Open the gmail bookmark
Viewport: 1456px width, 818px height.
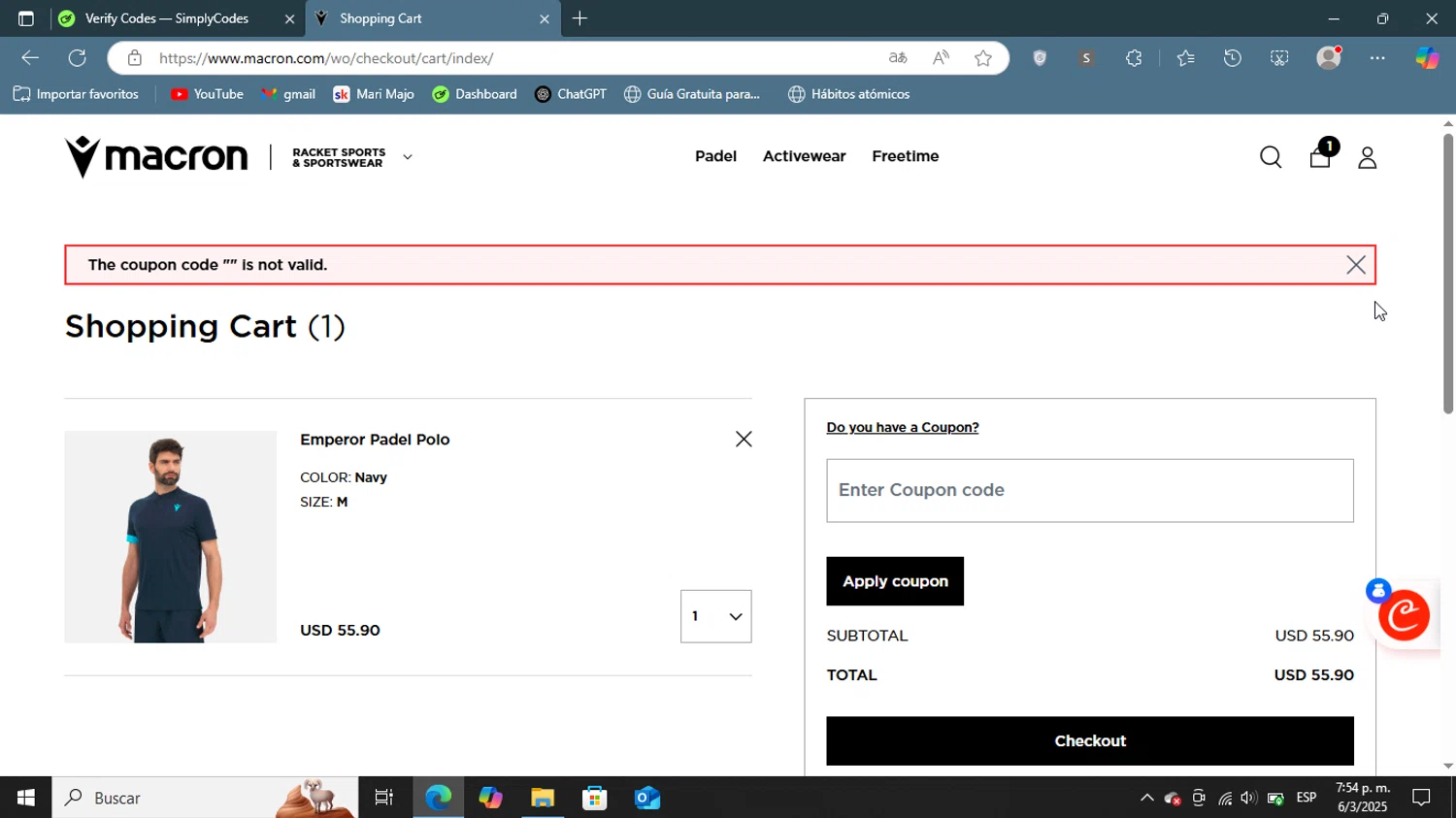click(288, 94)
